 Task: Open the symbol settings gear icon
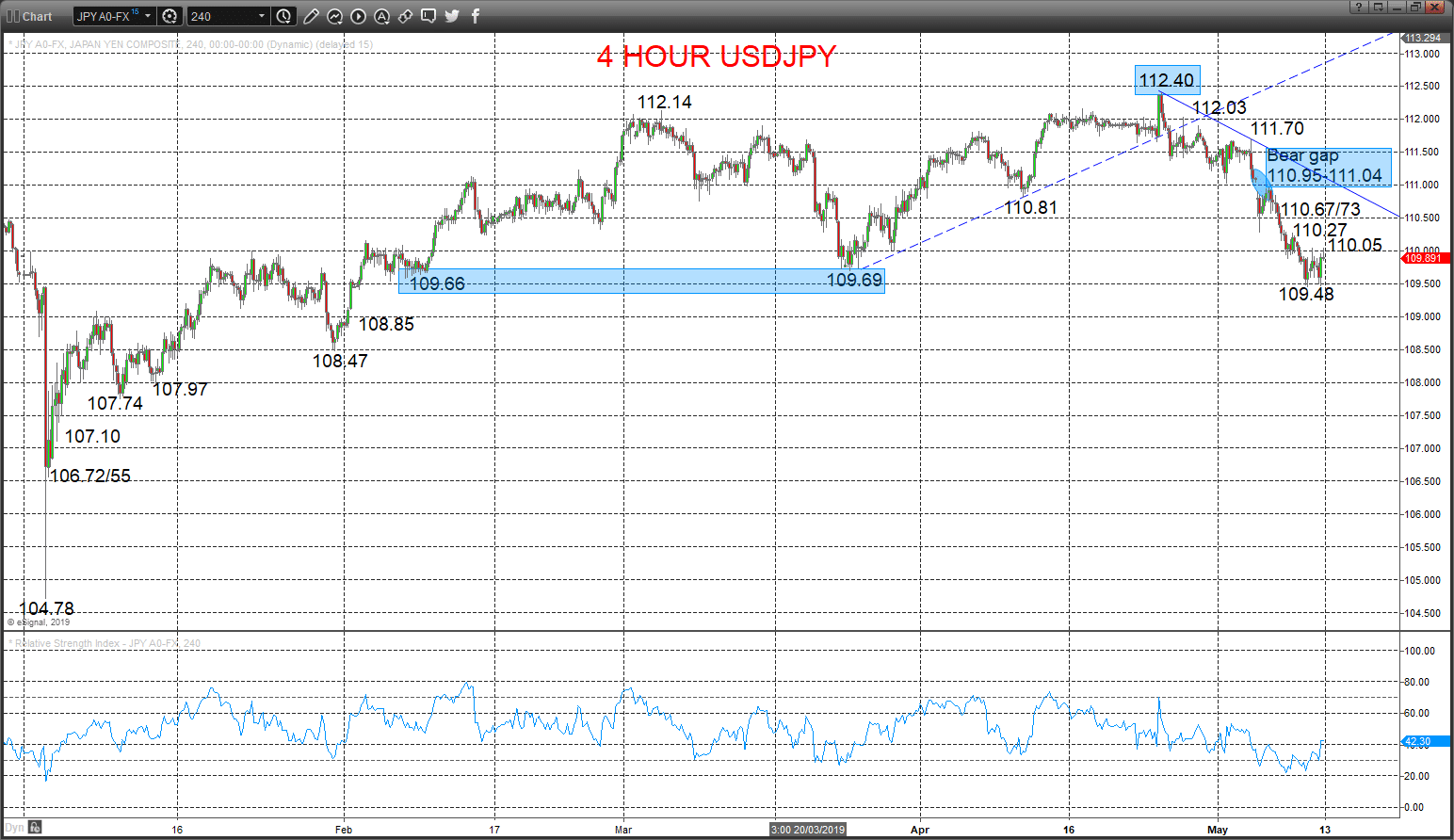coord(170,16)
